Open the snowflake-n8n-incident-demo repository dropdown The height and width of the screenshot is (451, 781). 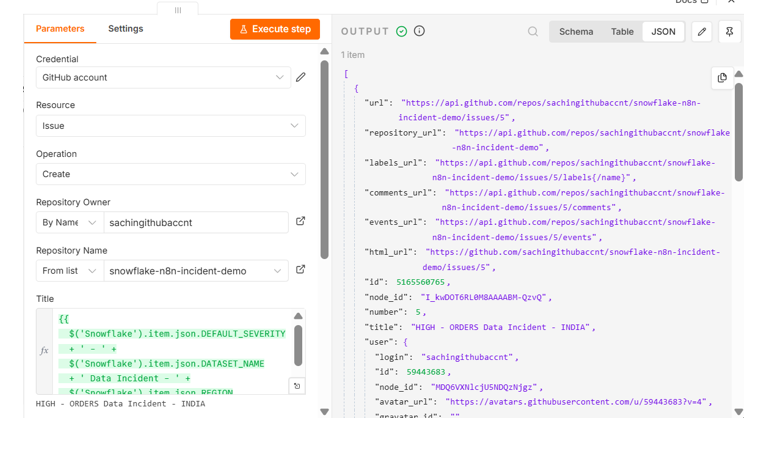pos(196,271)
